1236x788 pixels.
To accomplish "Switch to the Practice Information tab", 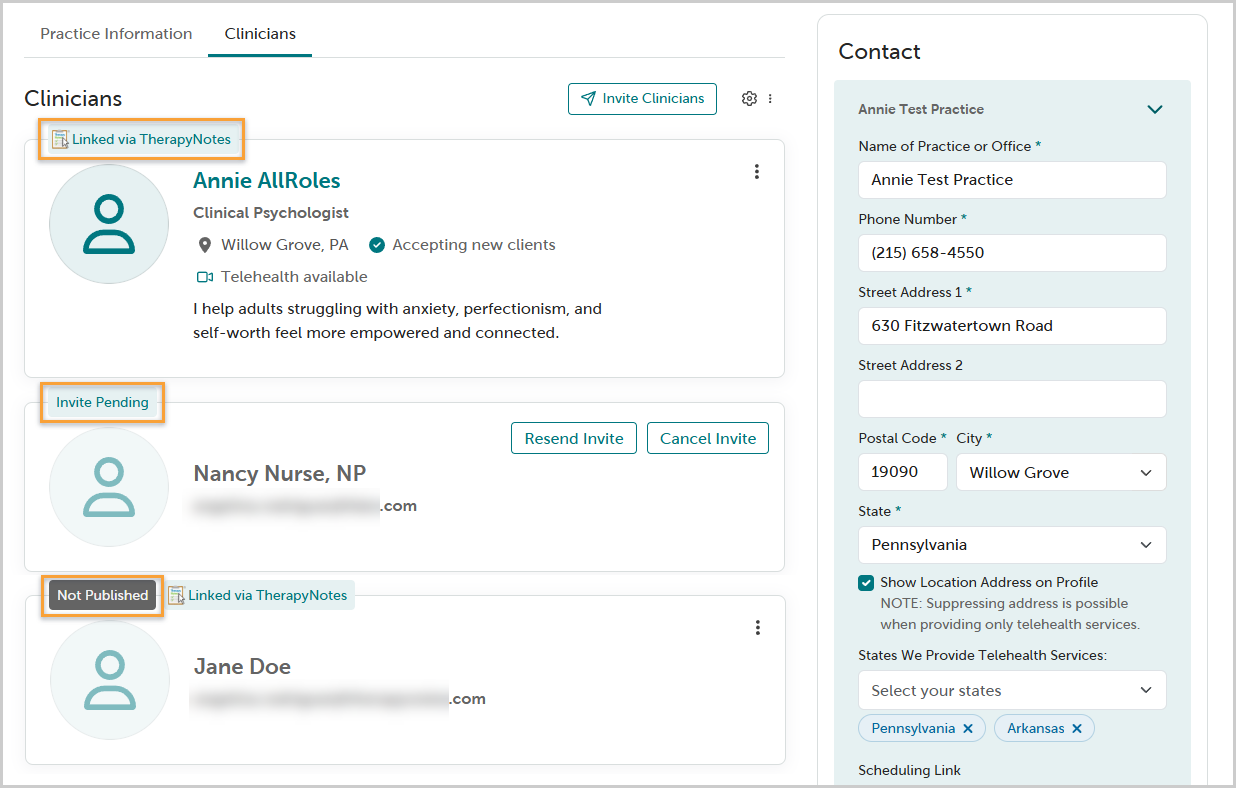I will [116, 34].
